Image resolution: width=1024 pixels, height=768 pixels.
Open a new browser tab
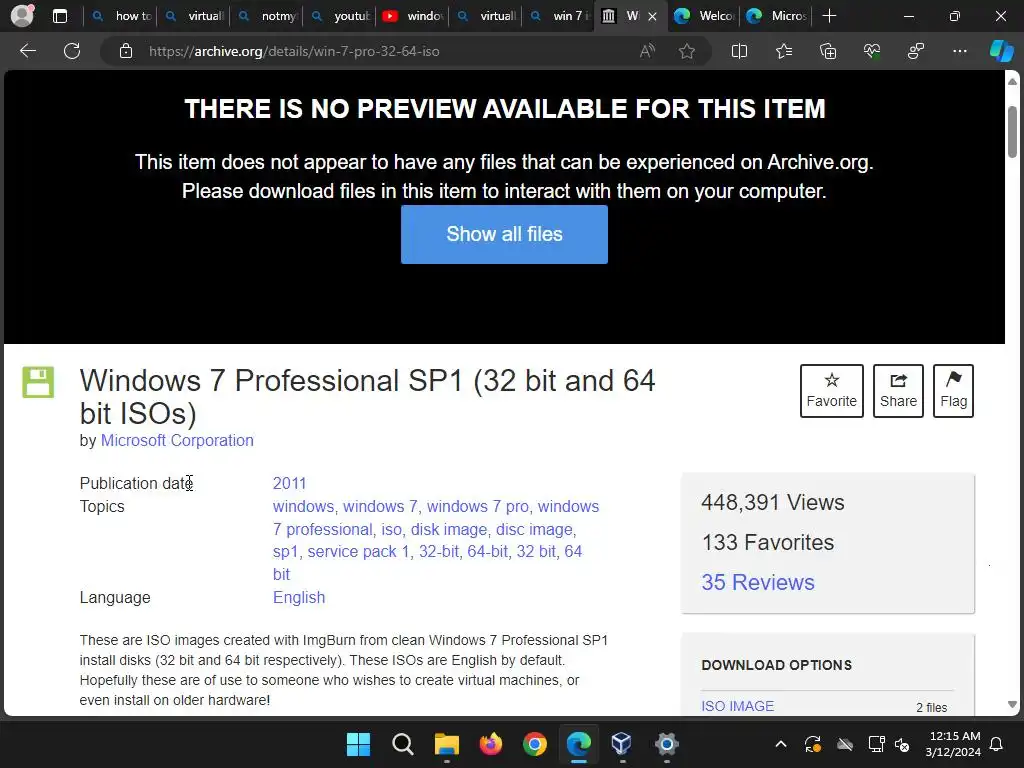pos(829,16)
